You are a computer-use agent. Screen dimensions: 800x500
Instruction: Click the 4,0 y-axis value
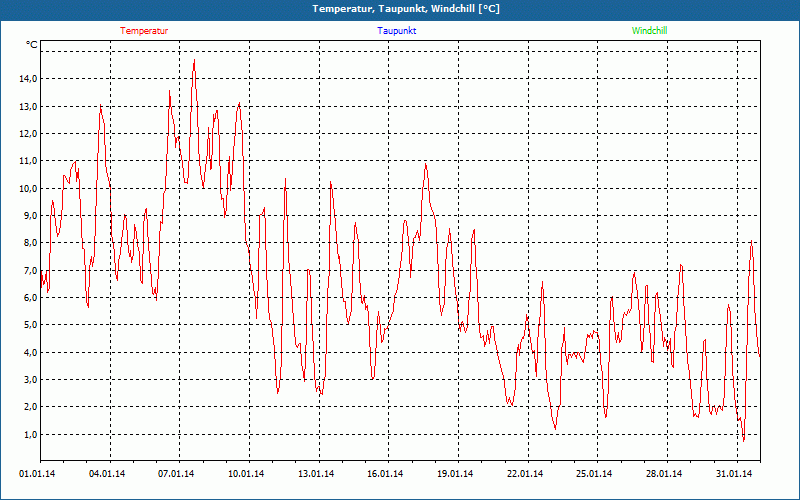(31, 352)
